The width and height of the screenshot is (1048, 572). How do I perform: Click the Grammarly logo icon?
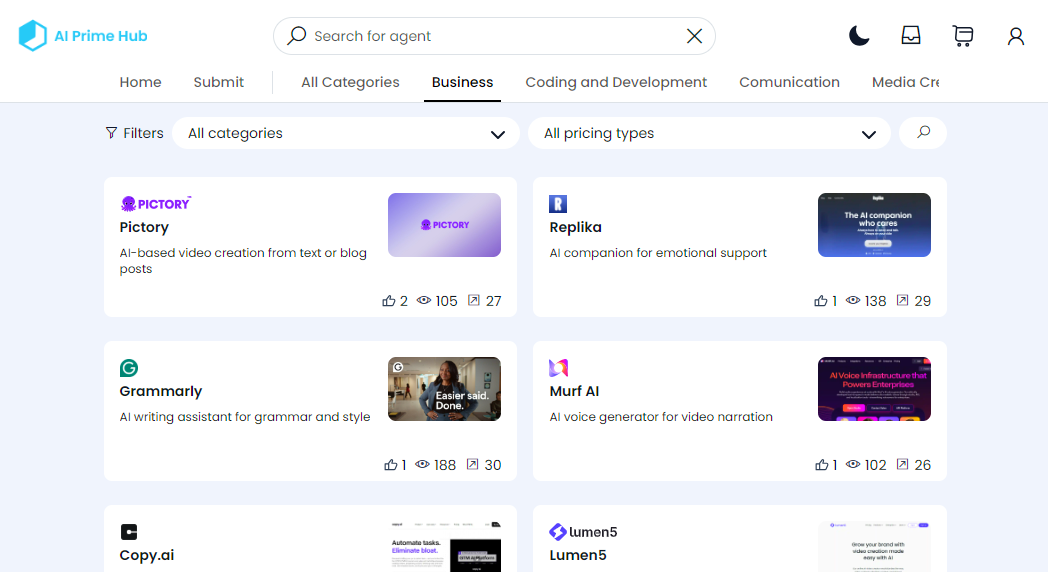(x=129, y=368)
